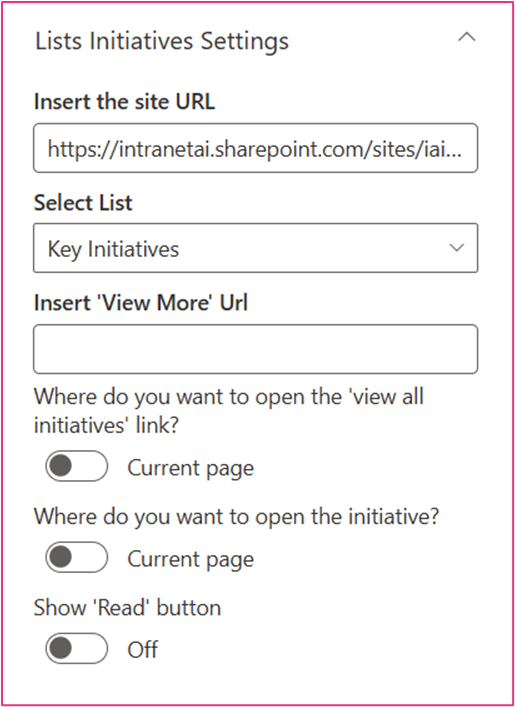515x707 pixels.
Task: Click the Lists Initiatives Settings header title
Action: [161, 41]
